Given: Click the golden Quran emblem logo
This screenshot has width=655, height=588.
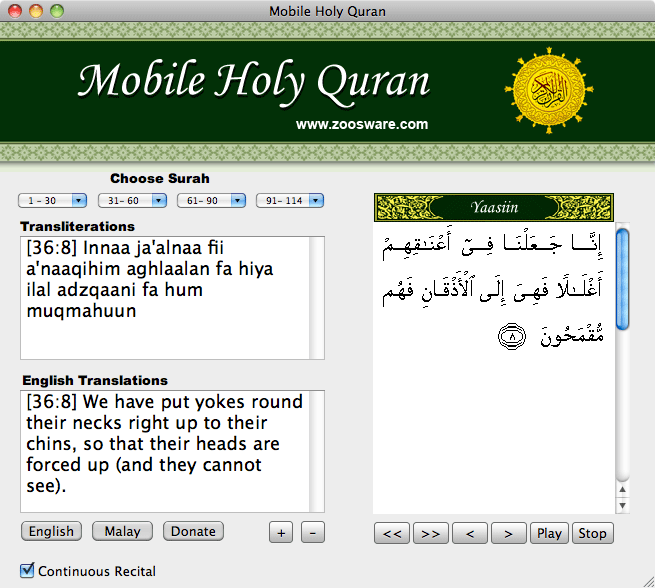Looking at the screenshot, I should point(549,90).
